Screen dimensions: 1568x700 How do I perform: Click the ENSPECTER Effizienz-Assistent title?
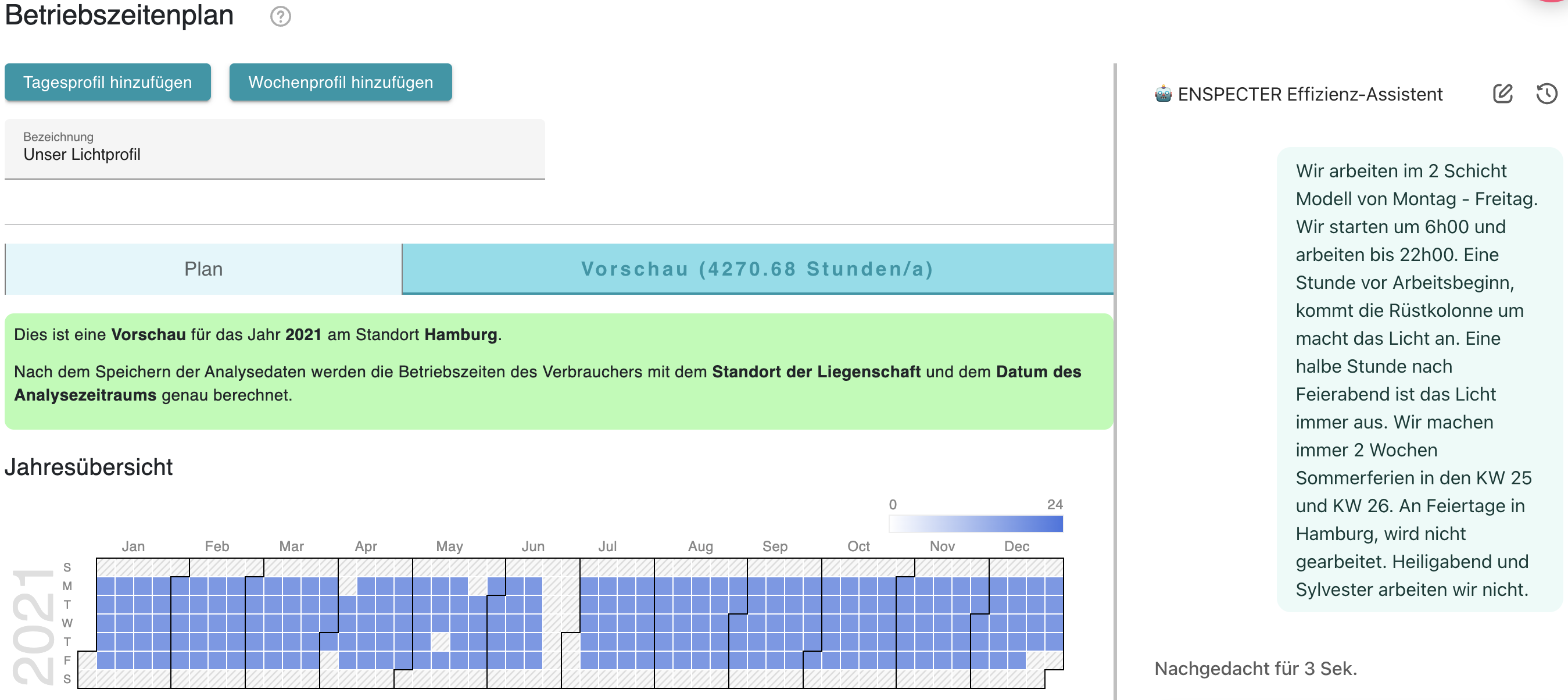coord(1310,94)
